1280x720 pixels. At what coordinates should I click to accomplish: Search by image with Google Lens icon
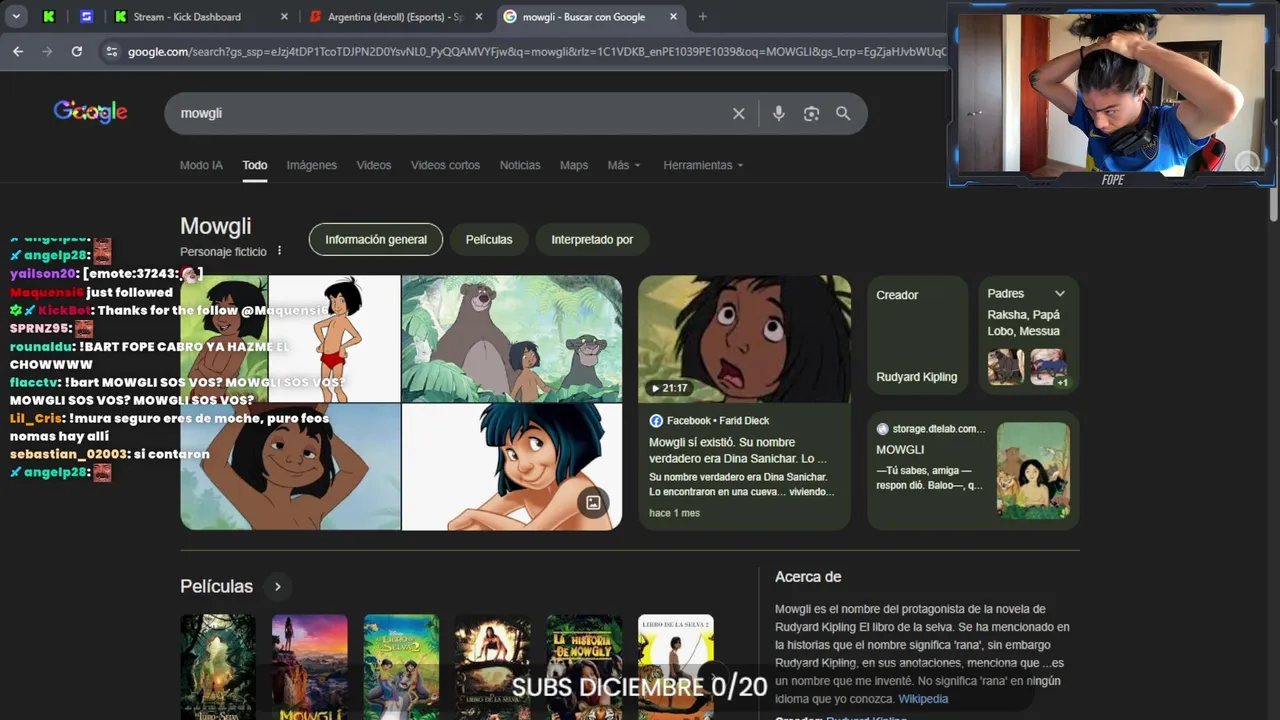811,114
